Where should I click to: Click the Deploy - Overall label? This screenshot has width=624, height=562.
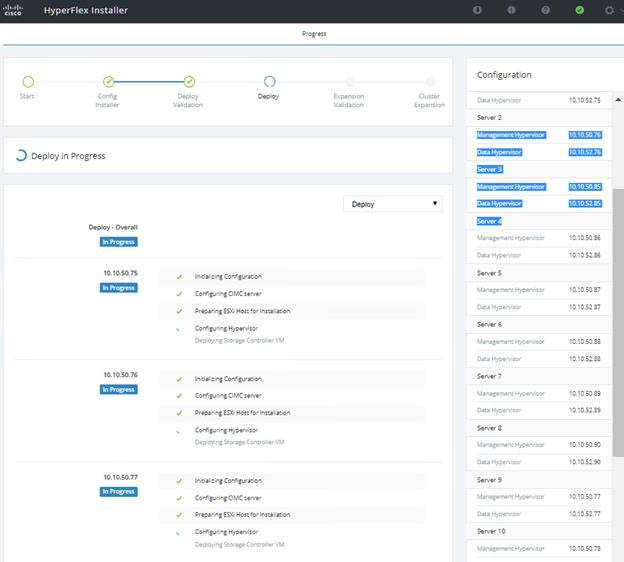coord(113,227)
